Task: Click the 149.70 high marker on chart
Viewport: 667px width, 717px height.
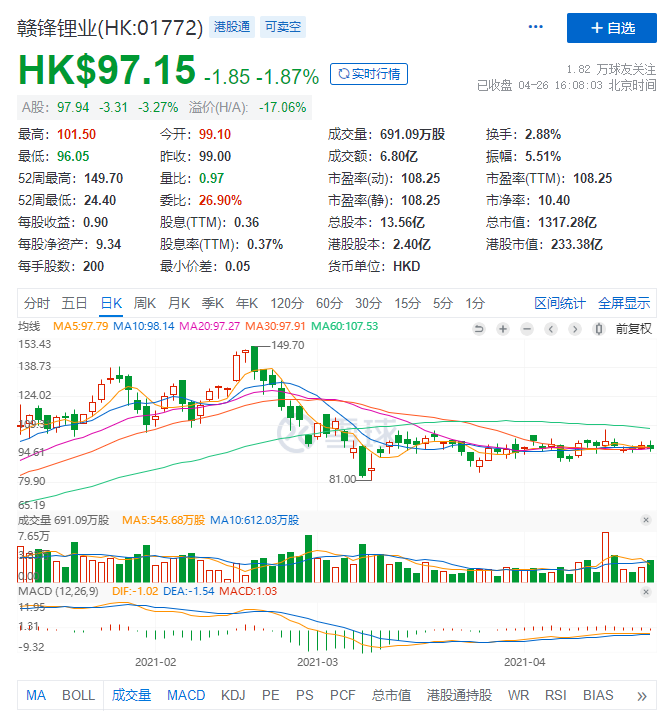Action: point(288,345)
